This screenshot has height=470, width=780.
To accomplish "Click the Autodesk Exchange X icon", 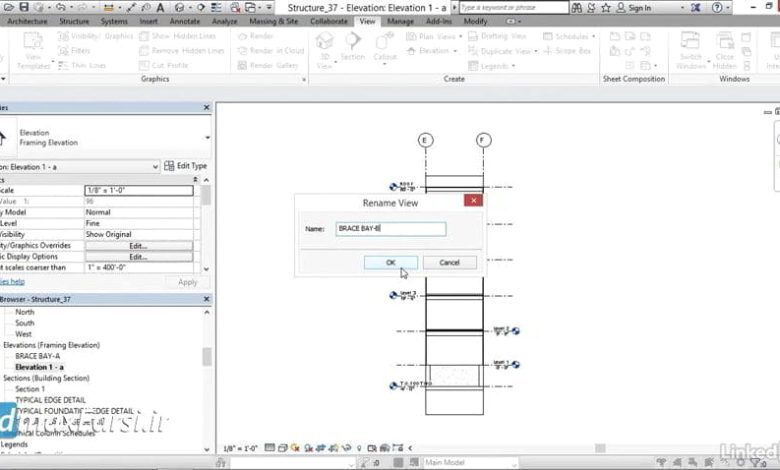I will pos(695,7).
